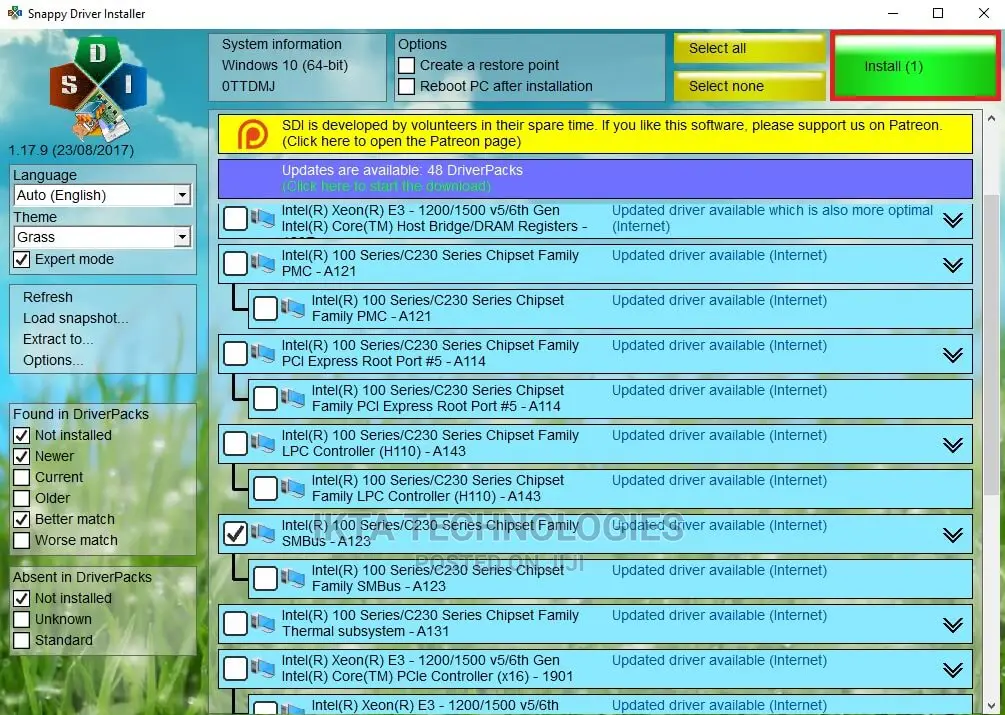Tick checkbox for top-level PCI Express Root Port #5
The width and height of the screenshot is (1005, 715).
pyautogui.click(x=235, y=353)
